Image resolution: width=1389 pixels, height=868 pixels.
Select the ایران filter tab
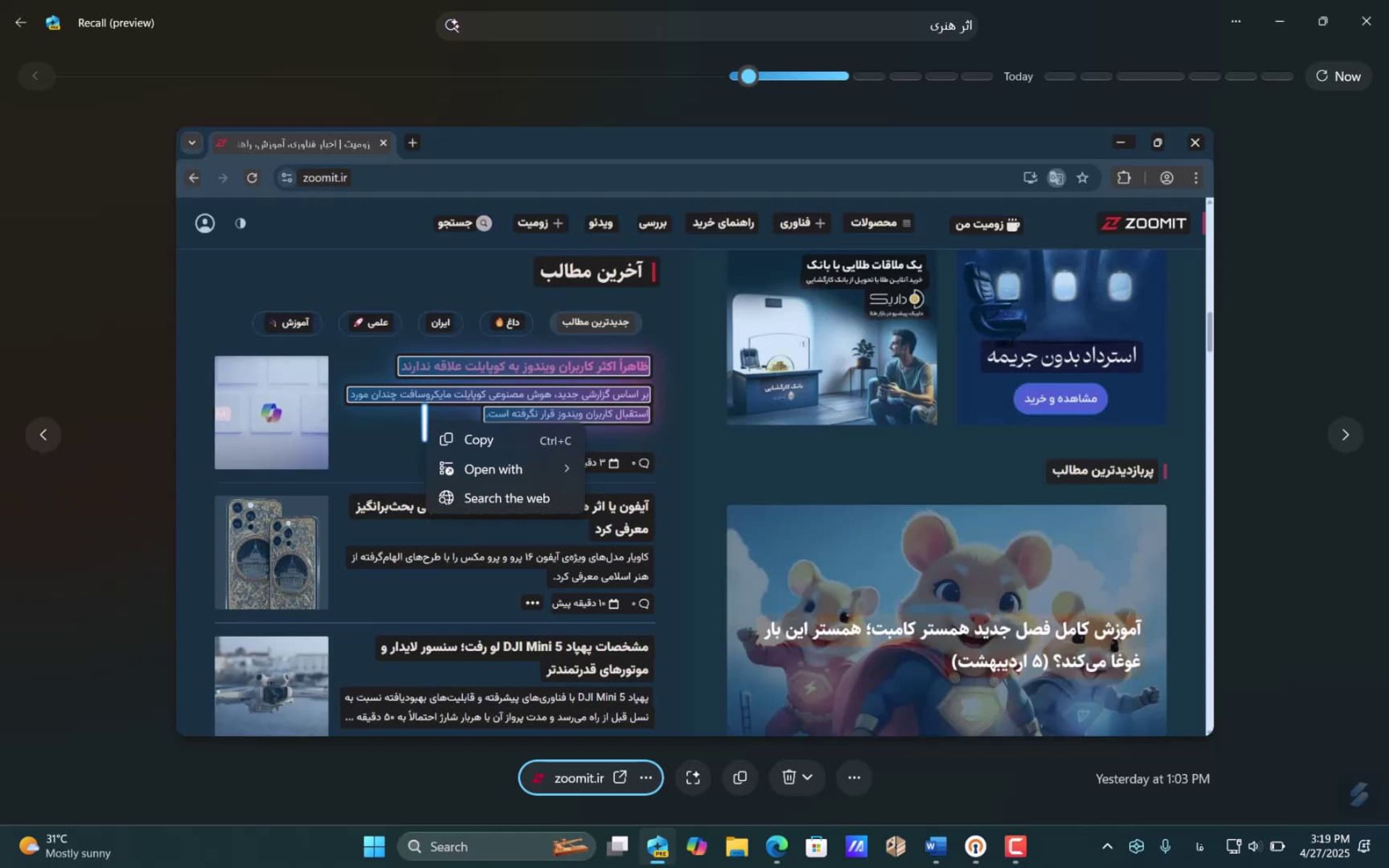[441, 322]
